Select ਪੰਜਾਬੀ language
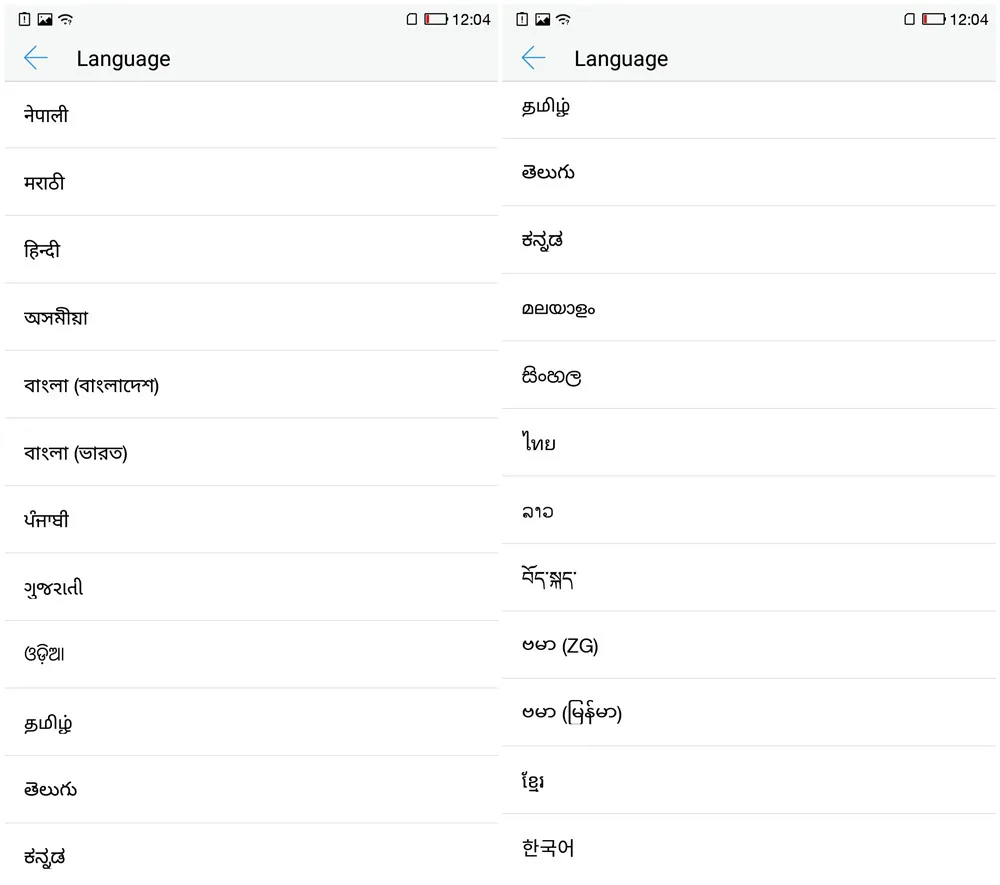1000x885 pixels. pos(251,520)
